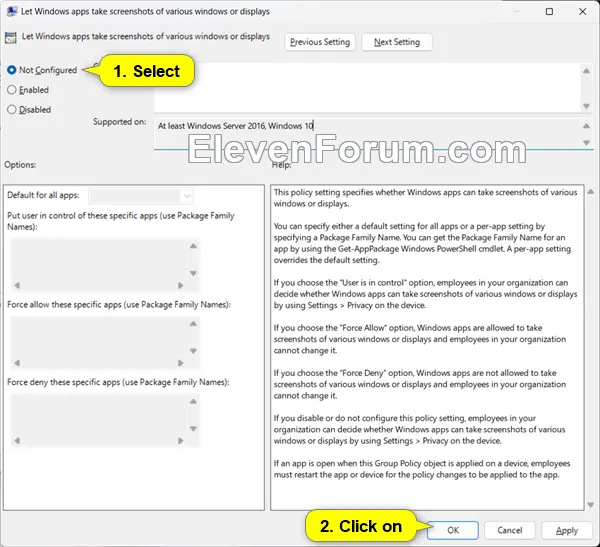Click down arrow in Force allow list

[193, 351]
